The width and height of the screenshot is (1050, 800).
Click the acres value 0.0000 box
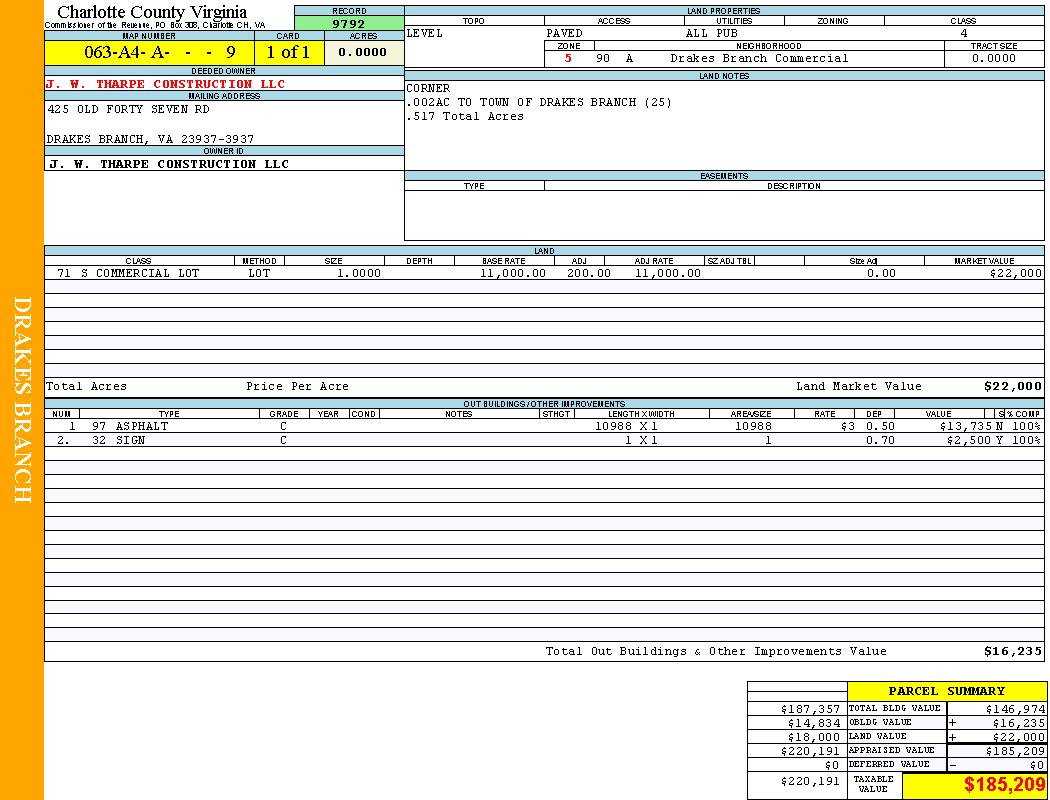[363, 53]
